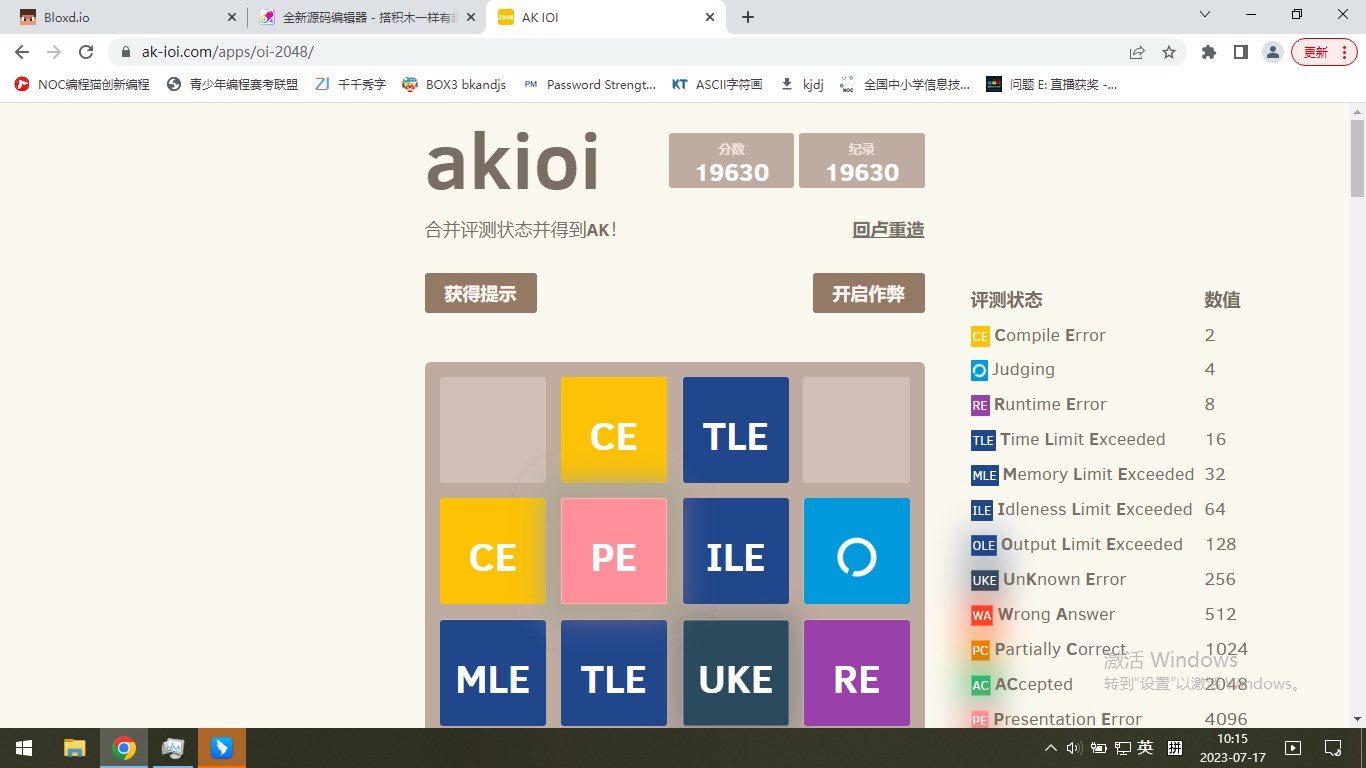Click the akioi page title
Viewport: 1366px width, 768px height.
point(512,161)
